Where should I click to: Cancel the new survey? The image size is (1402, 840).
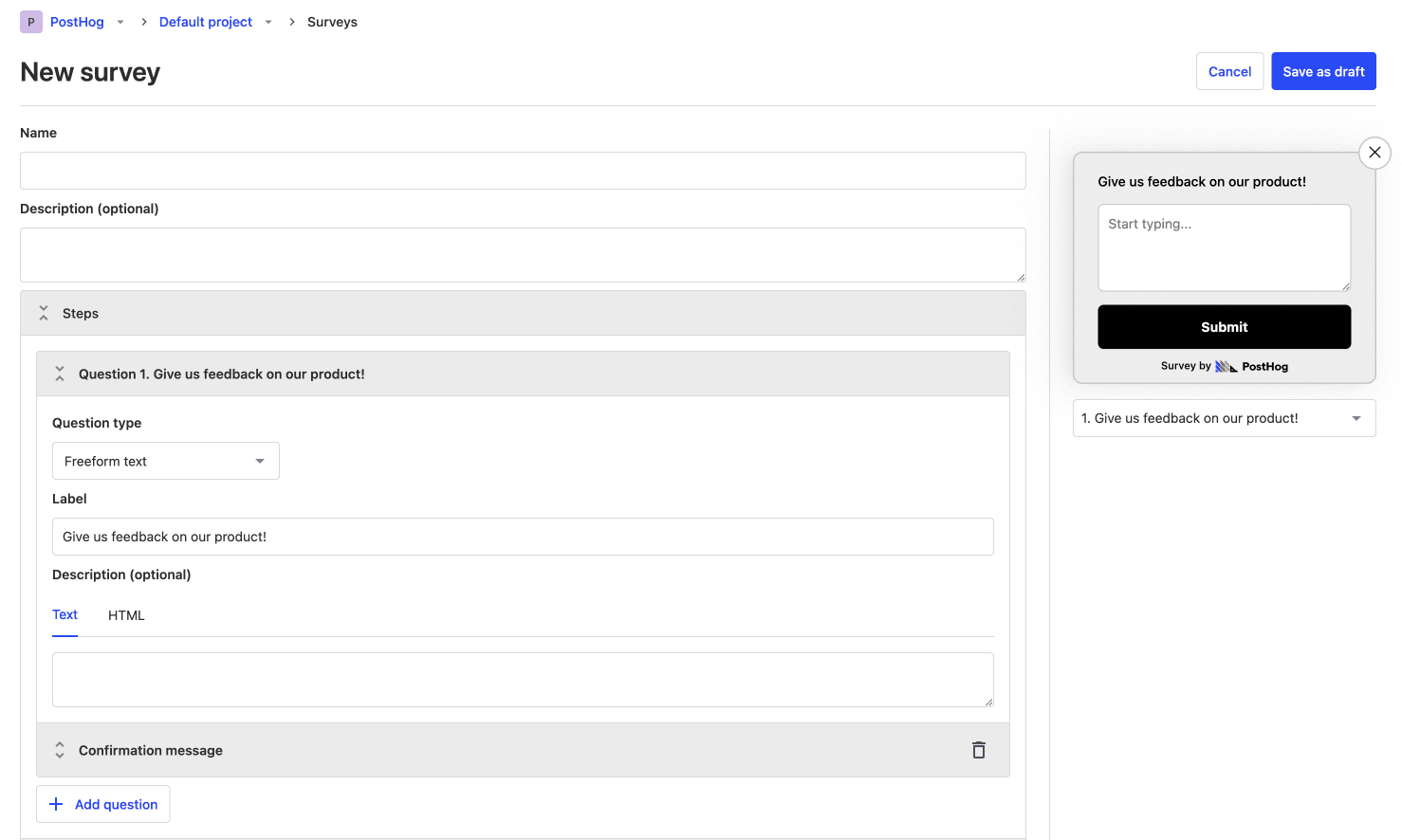1229,71
